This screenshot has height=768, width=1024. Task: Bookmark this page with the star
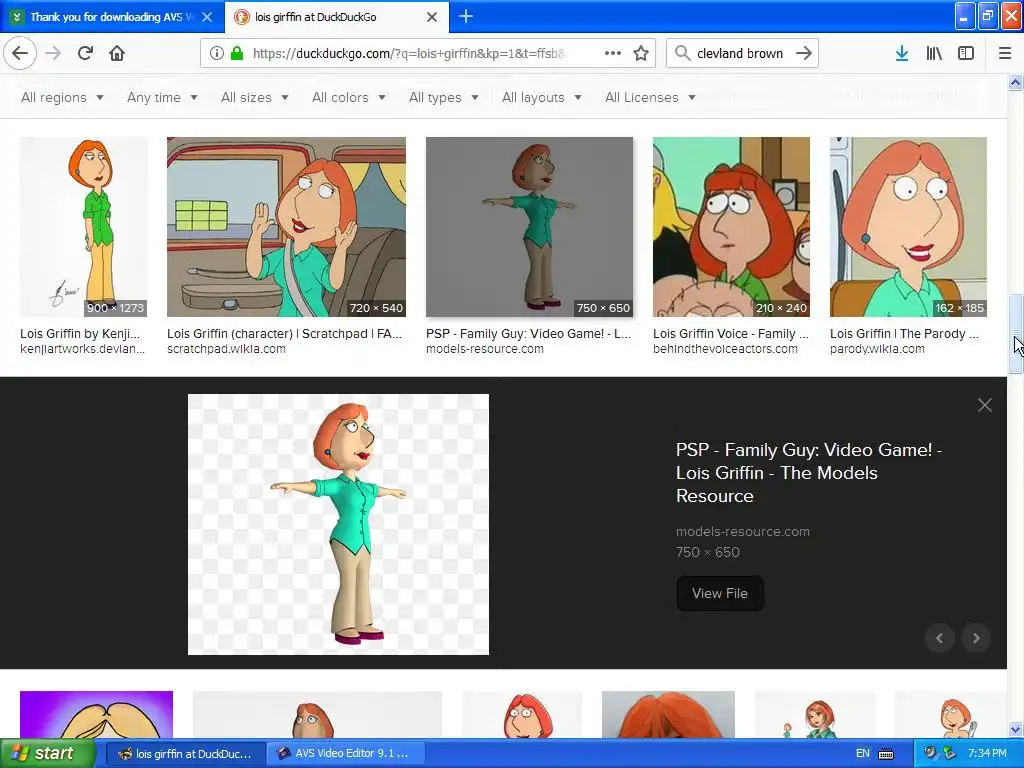(641, 53)
